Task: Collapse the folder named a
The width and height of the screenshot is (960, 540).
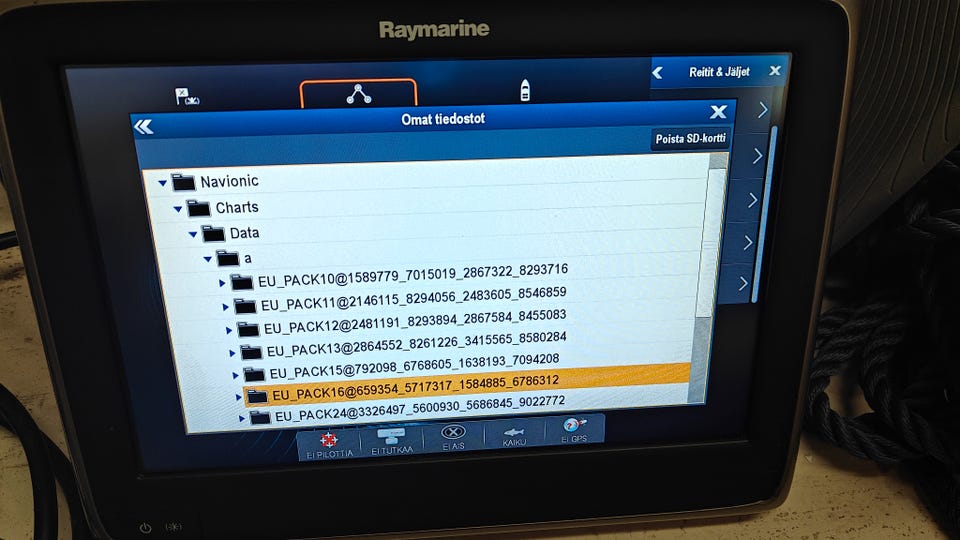Action: pos(208,259)
